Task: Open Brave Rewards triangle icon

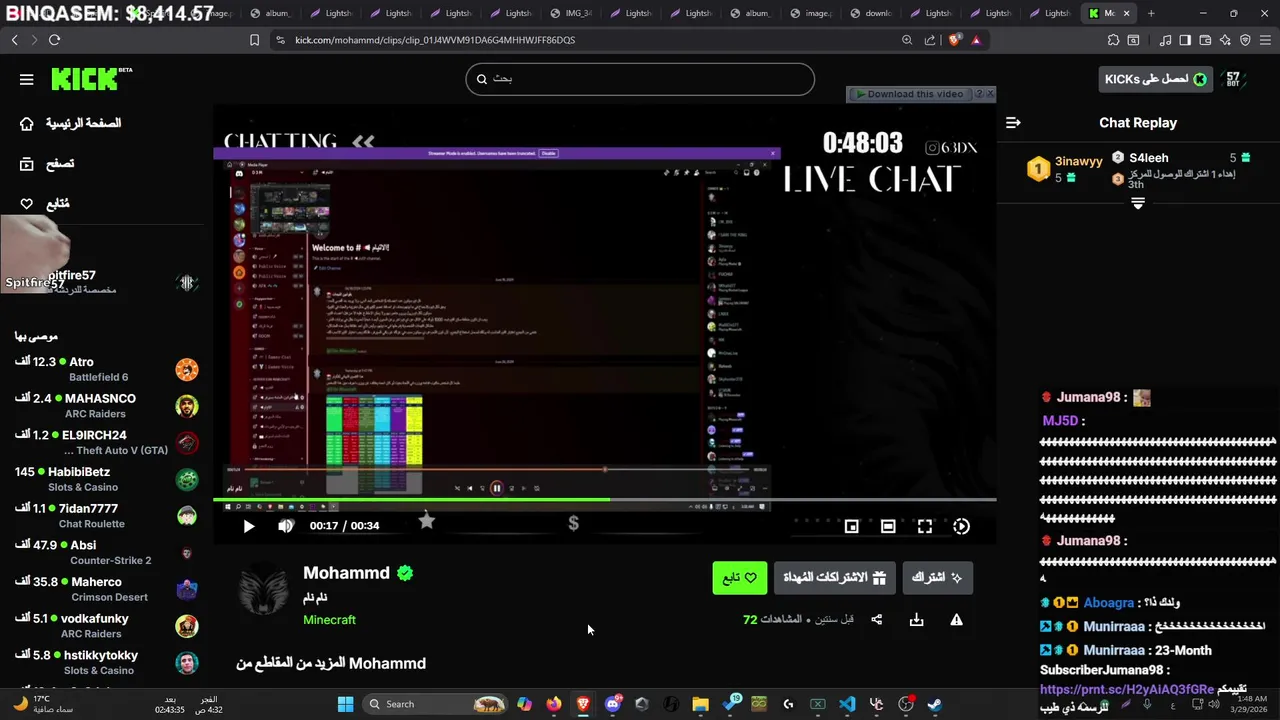Action: coord(976,40)
